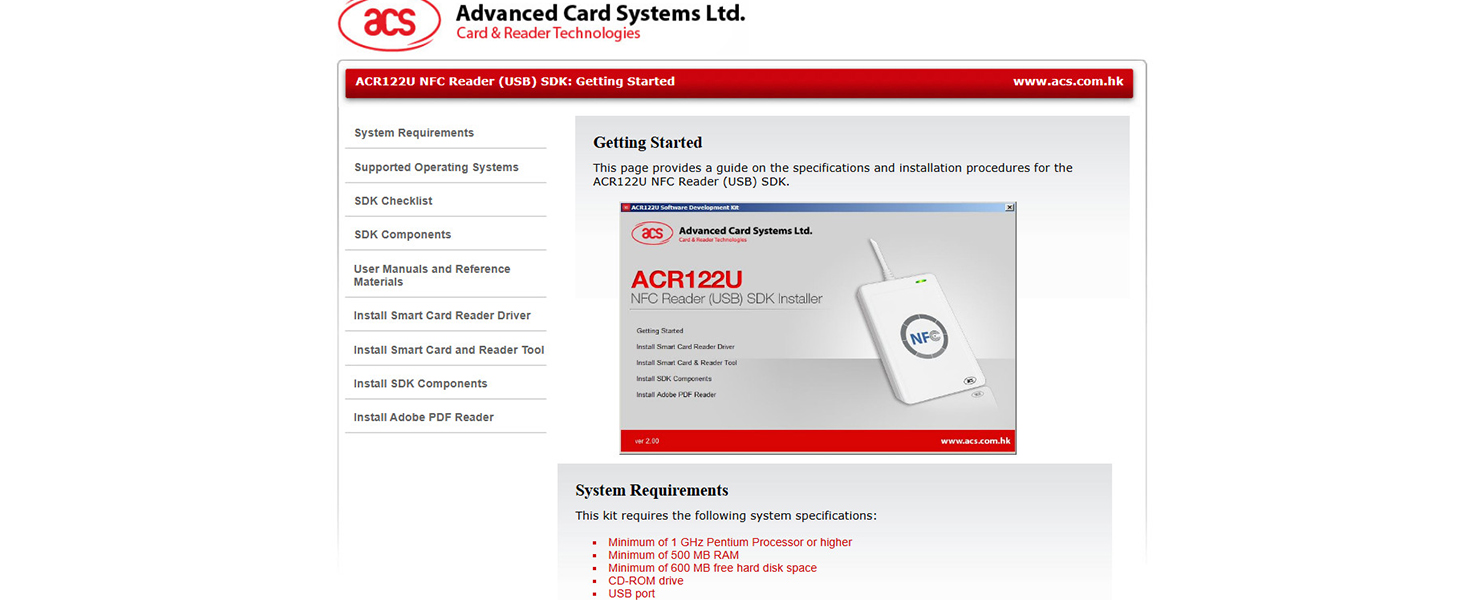
Task: Click the System Requirements heading in content
Action: pyautogui.click(x=652, y=491)
